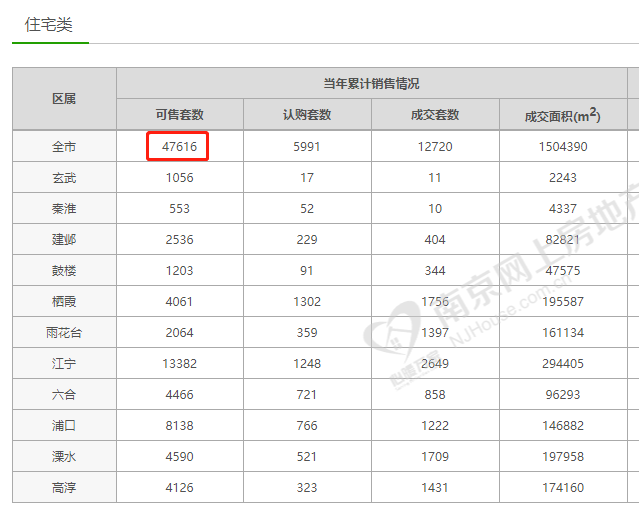Viewport: 639px width, 528px height.
Task: Click the value 1504390 in 成交面积
Action: 563,147
